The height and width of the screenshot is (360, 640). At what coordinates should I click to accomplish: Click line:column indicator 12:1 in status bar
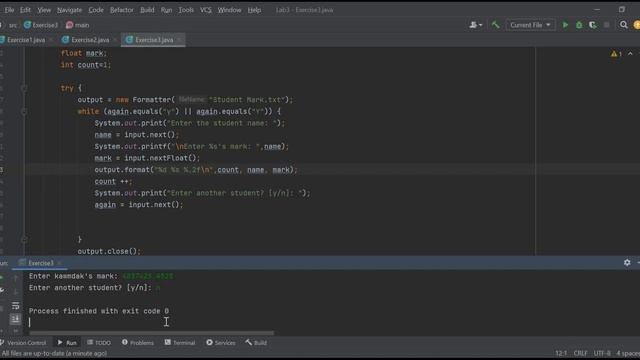(x=561, y=353)
